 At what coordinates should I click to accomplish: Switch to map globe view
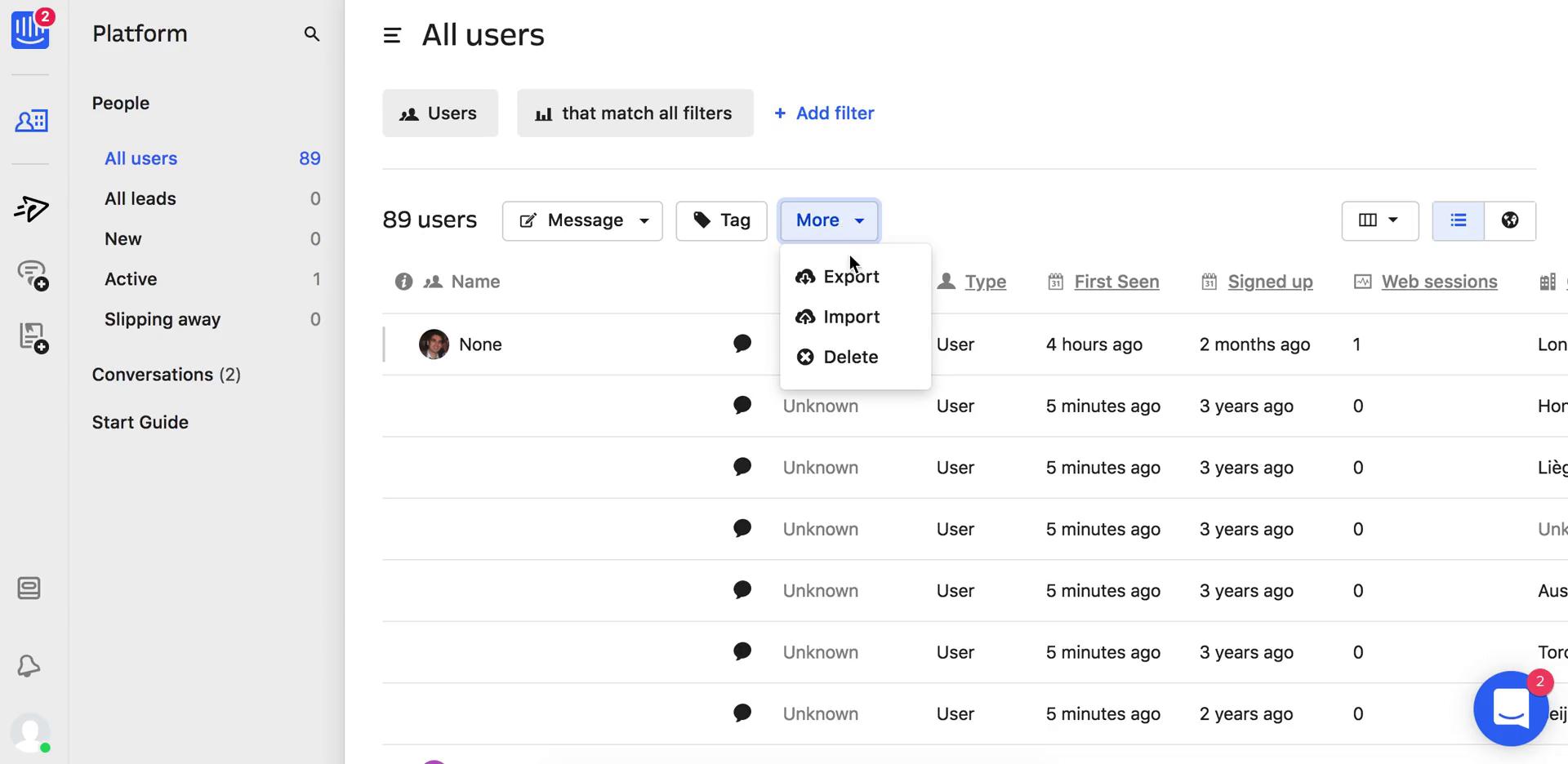point(1509,220)
